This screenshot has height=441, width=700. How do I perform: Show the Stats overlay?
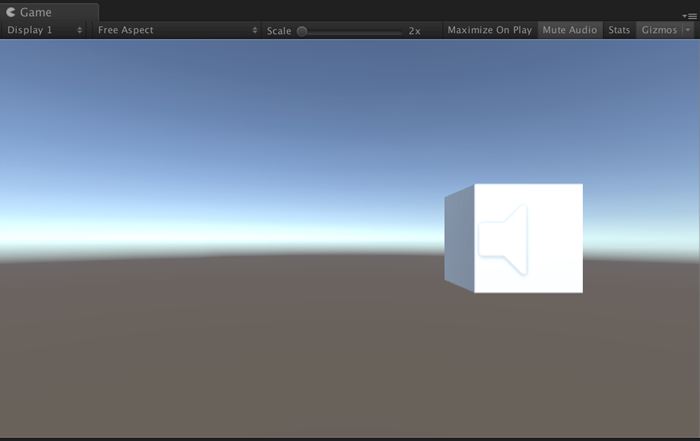pyautogui.click(x=619, y=30)
